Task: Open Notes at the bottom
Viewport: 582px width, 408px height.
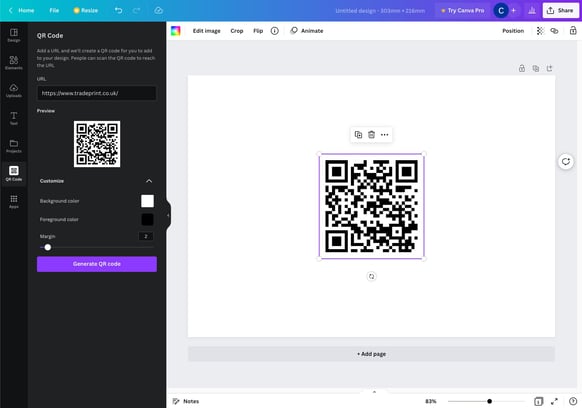Action: (186, 401)
